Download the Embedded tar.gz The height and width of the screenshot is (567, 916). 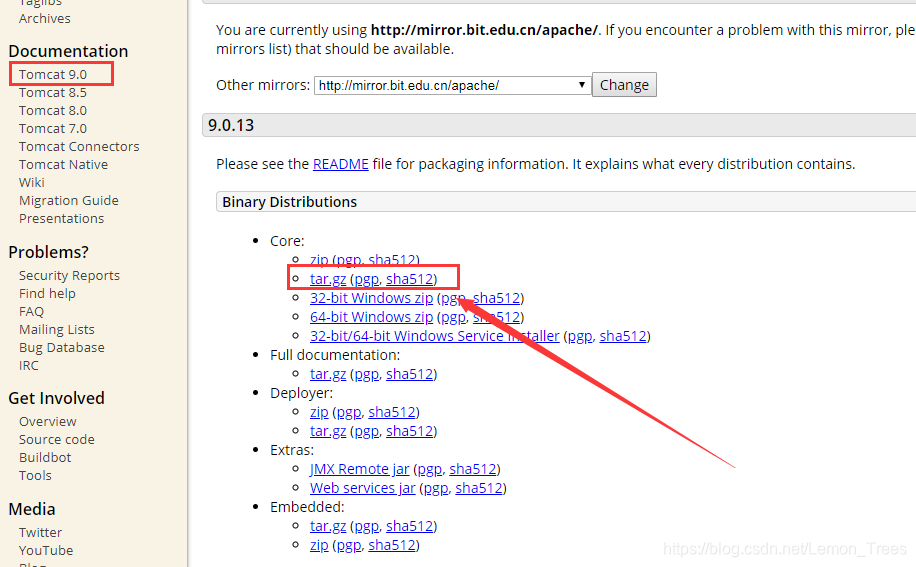coord(328,526)
